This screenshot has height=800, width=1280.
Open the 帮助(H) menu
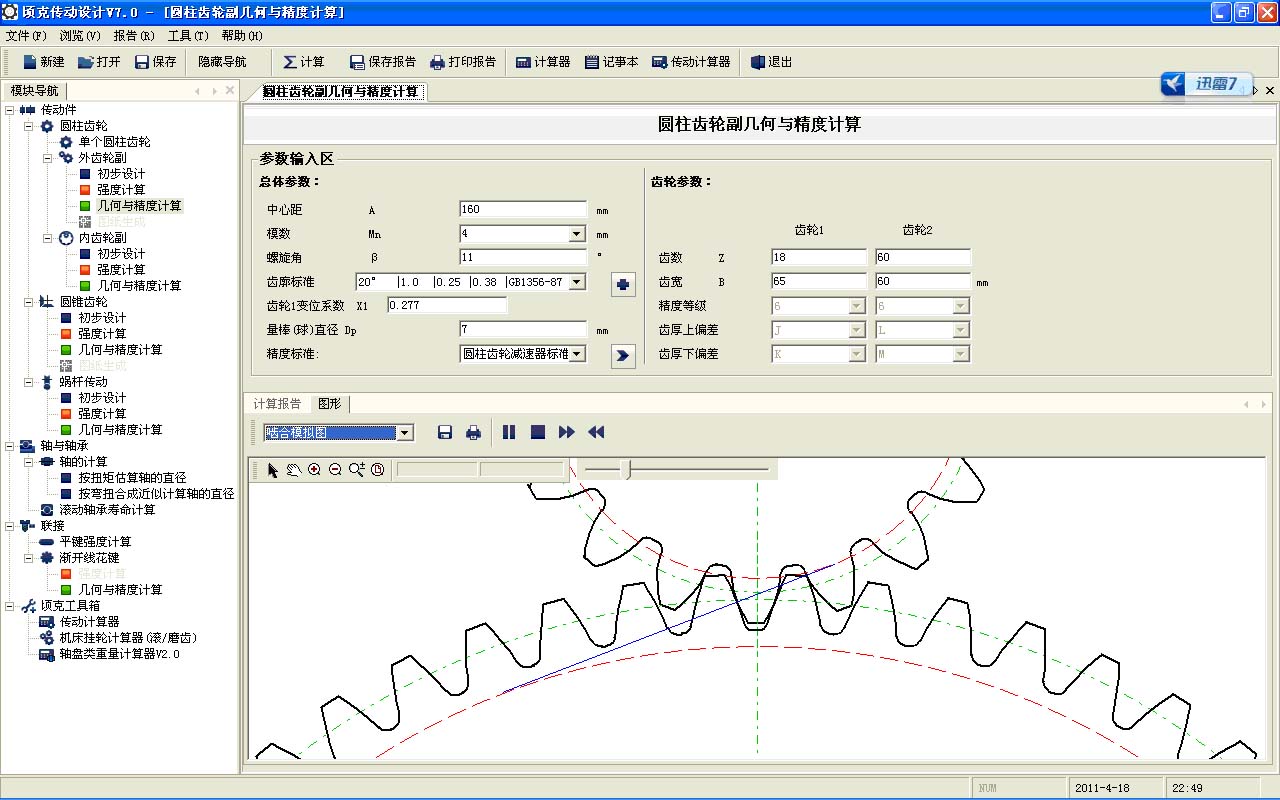click(x=242, y=35)
